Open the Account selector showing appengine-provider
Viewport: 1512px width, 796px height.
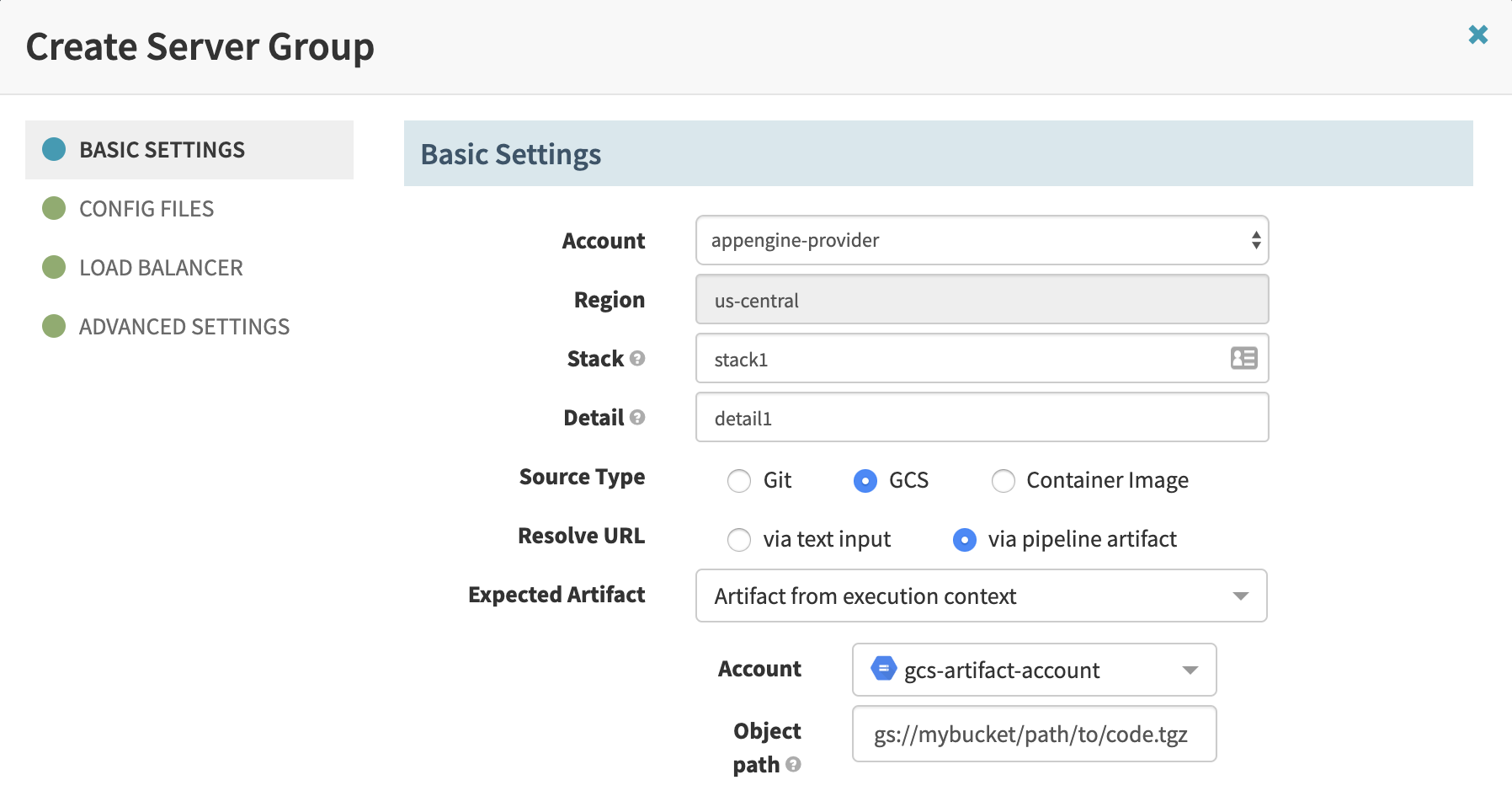tap(981, 240)
